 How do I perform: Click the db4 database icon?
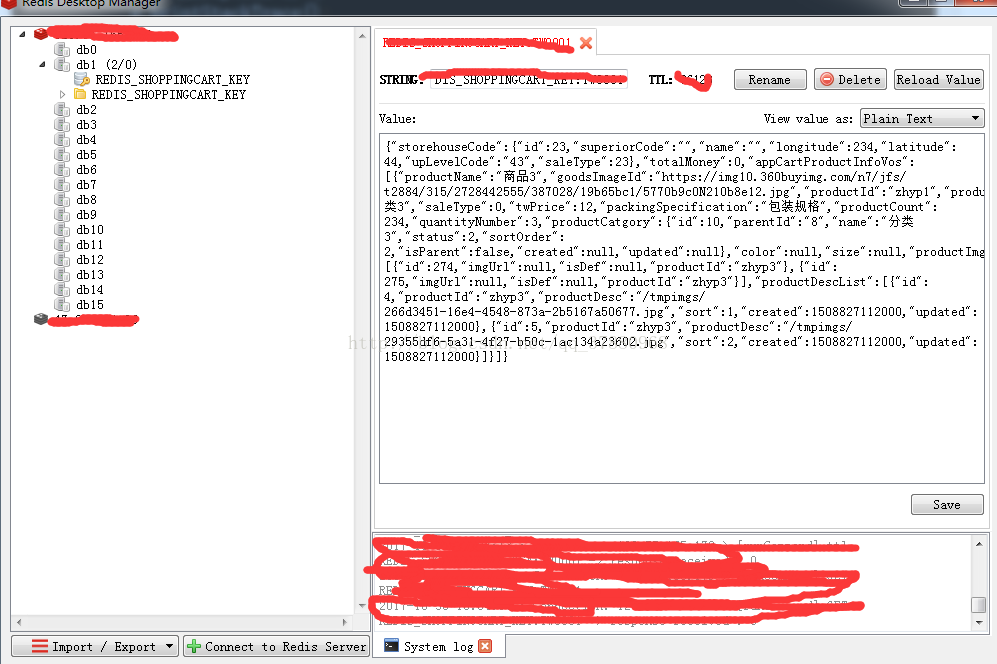click(62, 139)
